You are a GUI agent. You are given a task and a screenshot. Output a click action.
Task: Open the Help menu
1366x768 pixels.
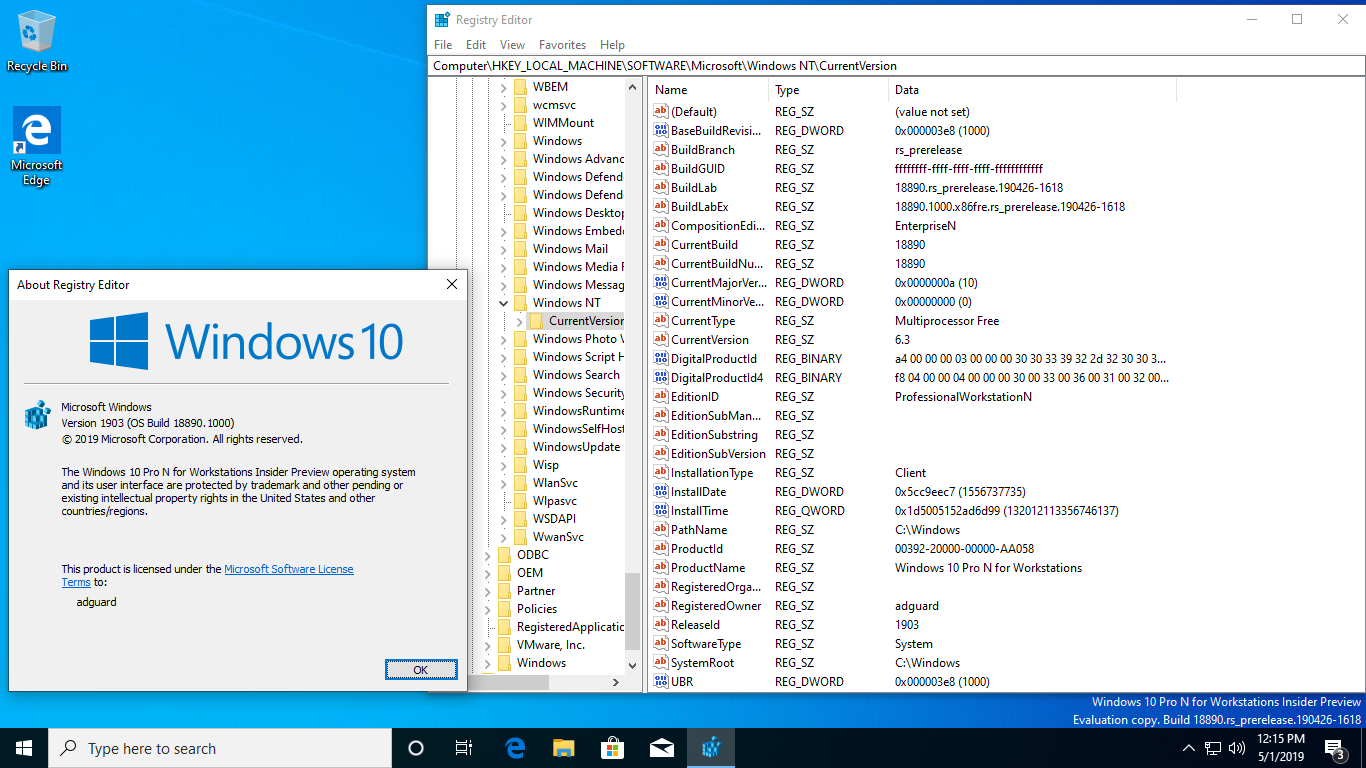coord(612,45)
